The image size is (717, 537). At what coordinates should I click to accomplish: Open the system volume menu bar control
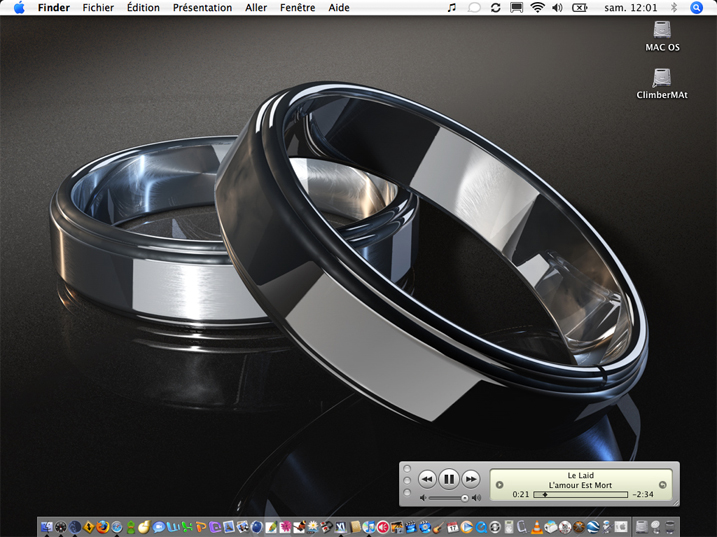click(x=557, y=7)
